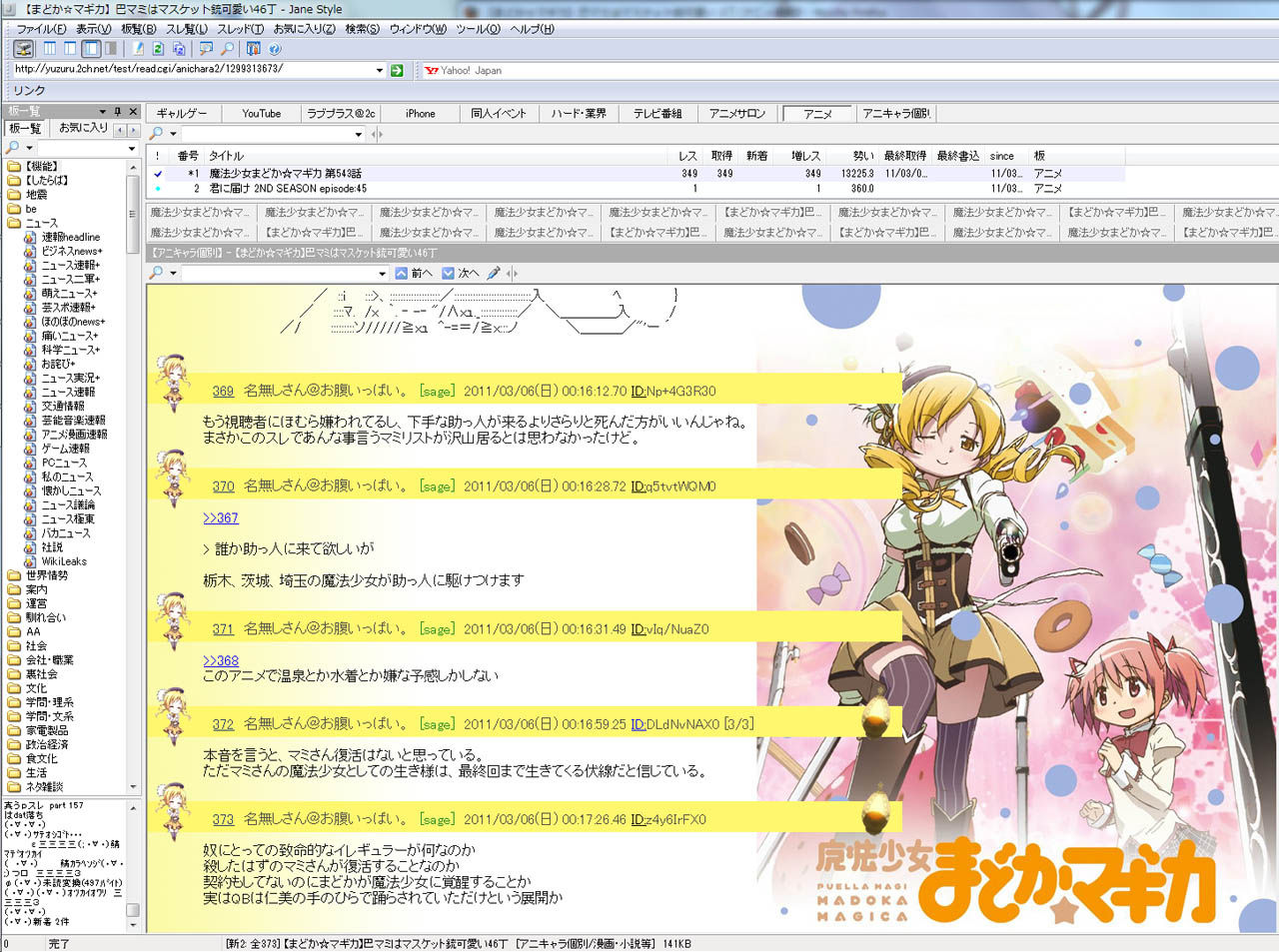
Task: Click the thread view search magnifier icon
Action: 156,273
